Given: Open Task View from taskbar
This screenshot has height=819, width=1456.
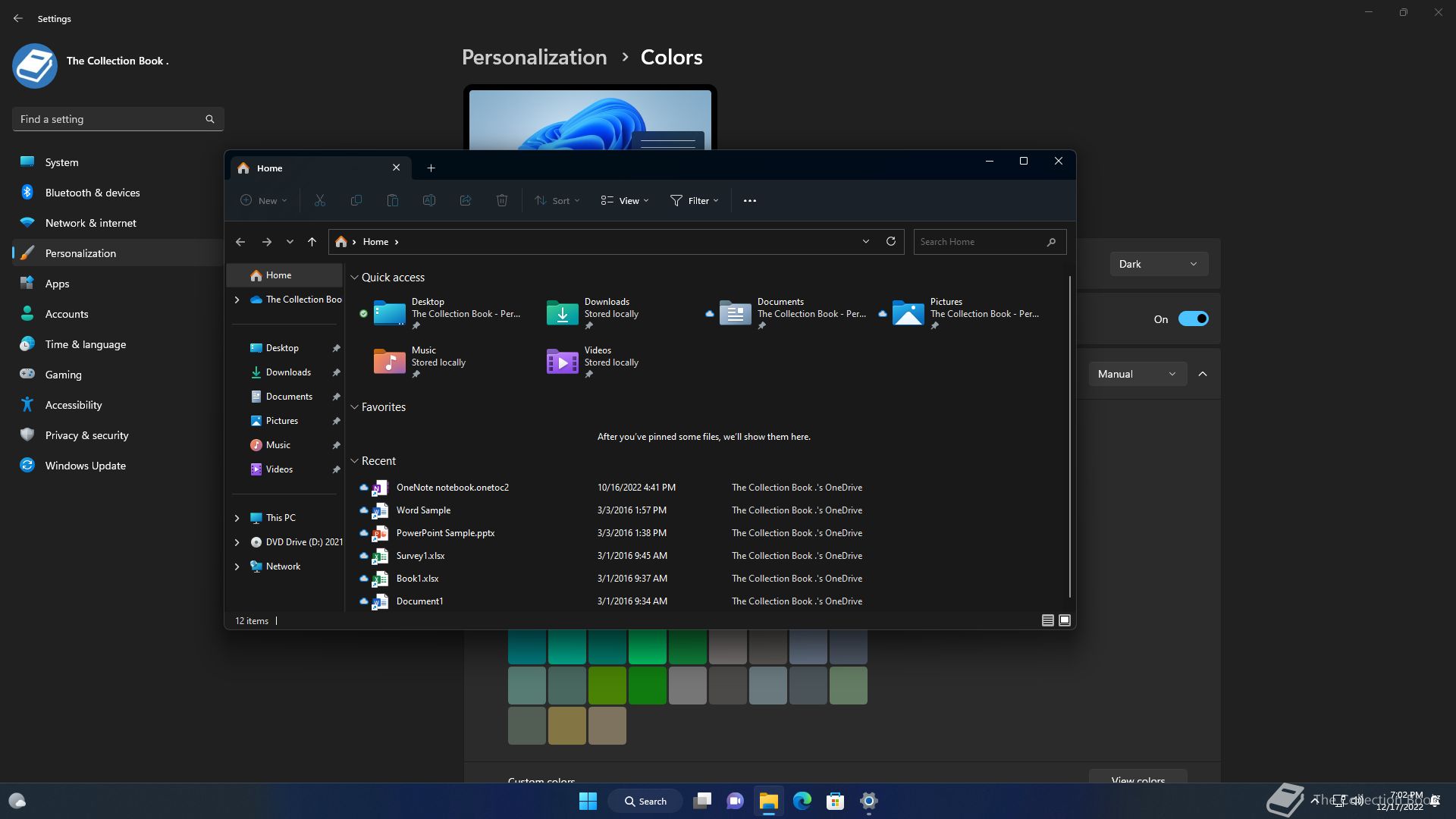Looking at the screenshot, I should tap(702, 801).
